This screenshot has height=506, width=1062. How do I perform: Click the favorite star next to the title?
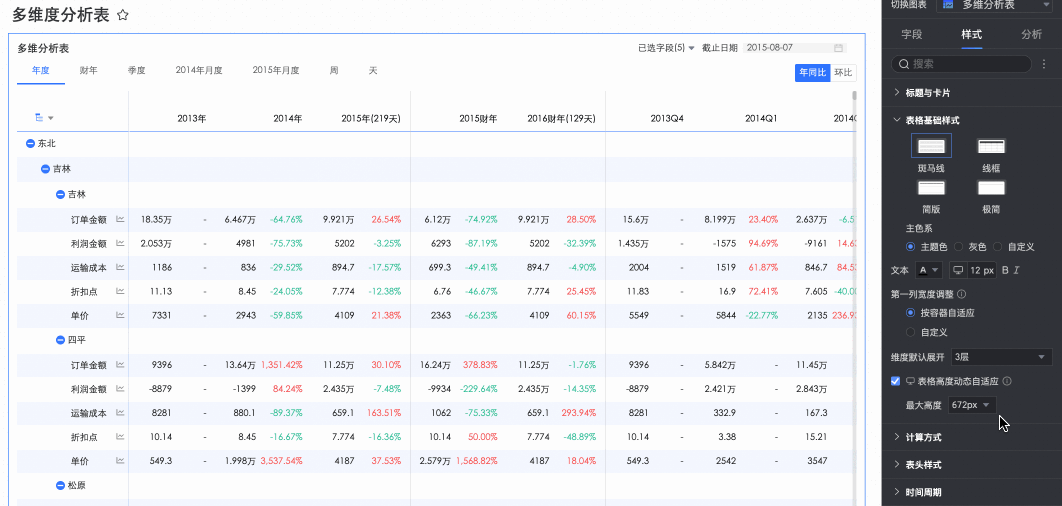click(123, 15)
